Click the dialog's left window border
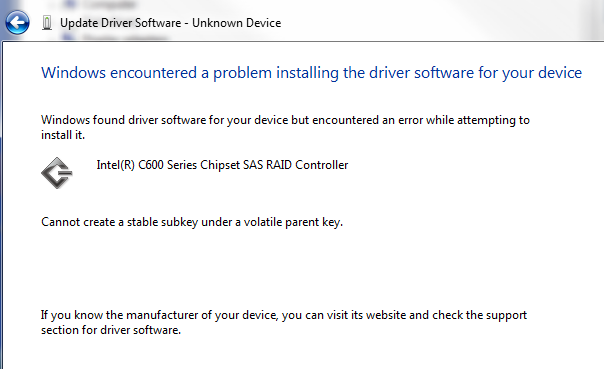 tap(2, 204)
